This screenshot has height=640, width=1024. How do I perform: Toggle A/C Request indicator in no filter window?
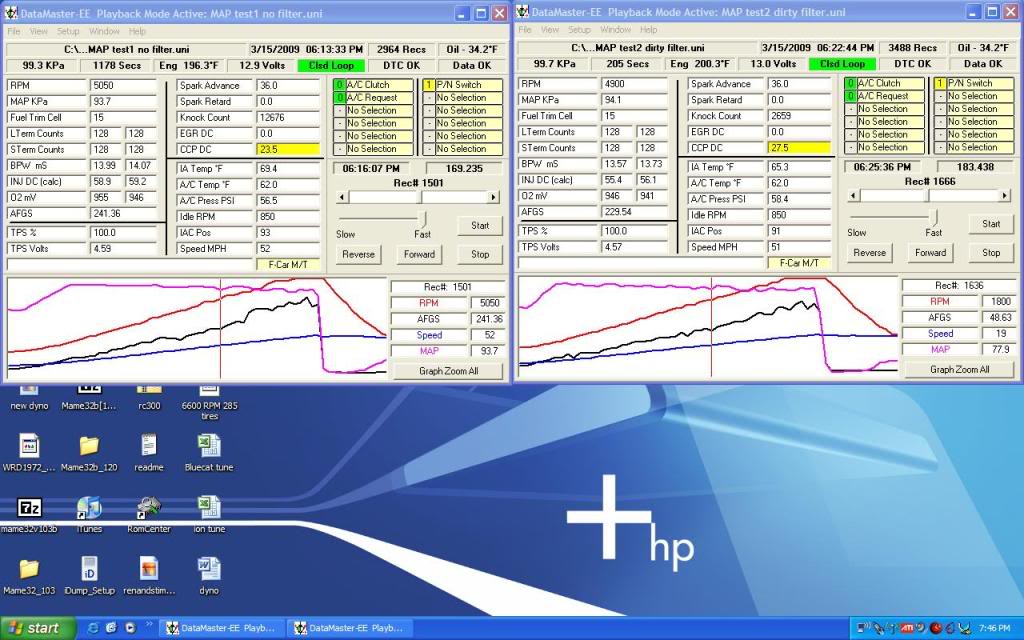point(339,98)
